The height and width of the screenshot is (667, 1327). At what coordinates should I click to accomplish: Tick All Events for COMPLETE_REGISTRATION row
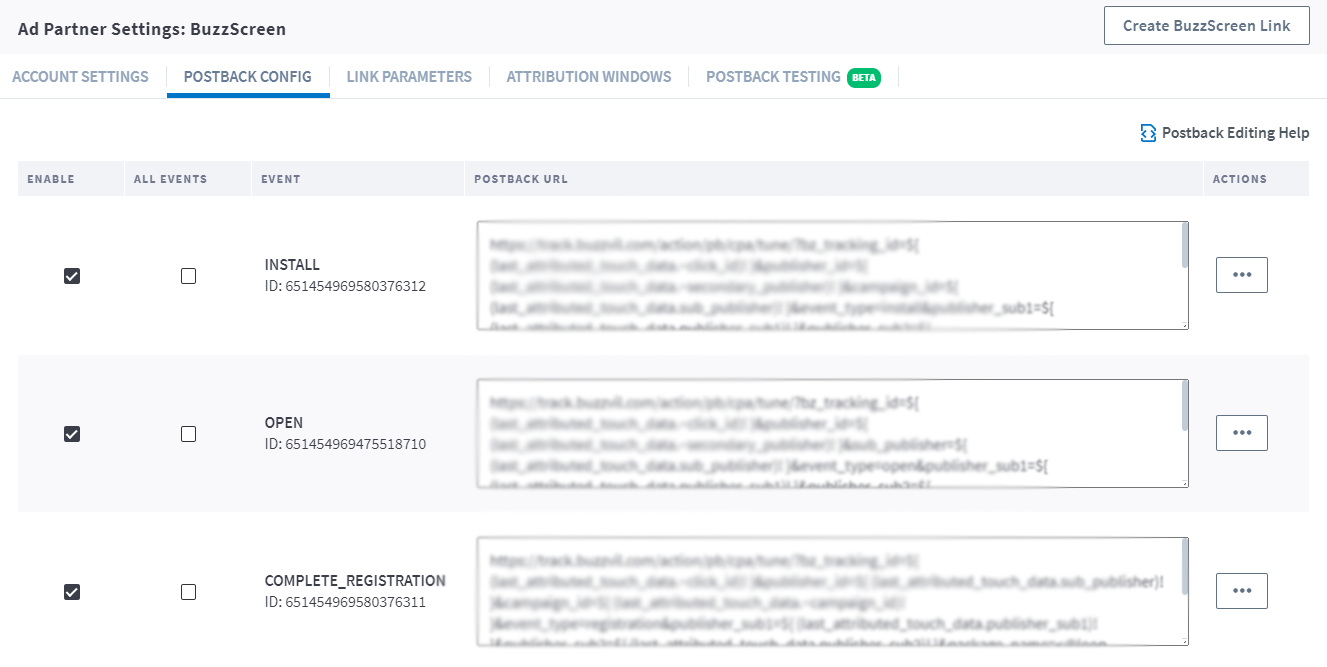tap(188, 592)
